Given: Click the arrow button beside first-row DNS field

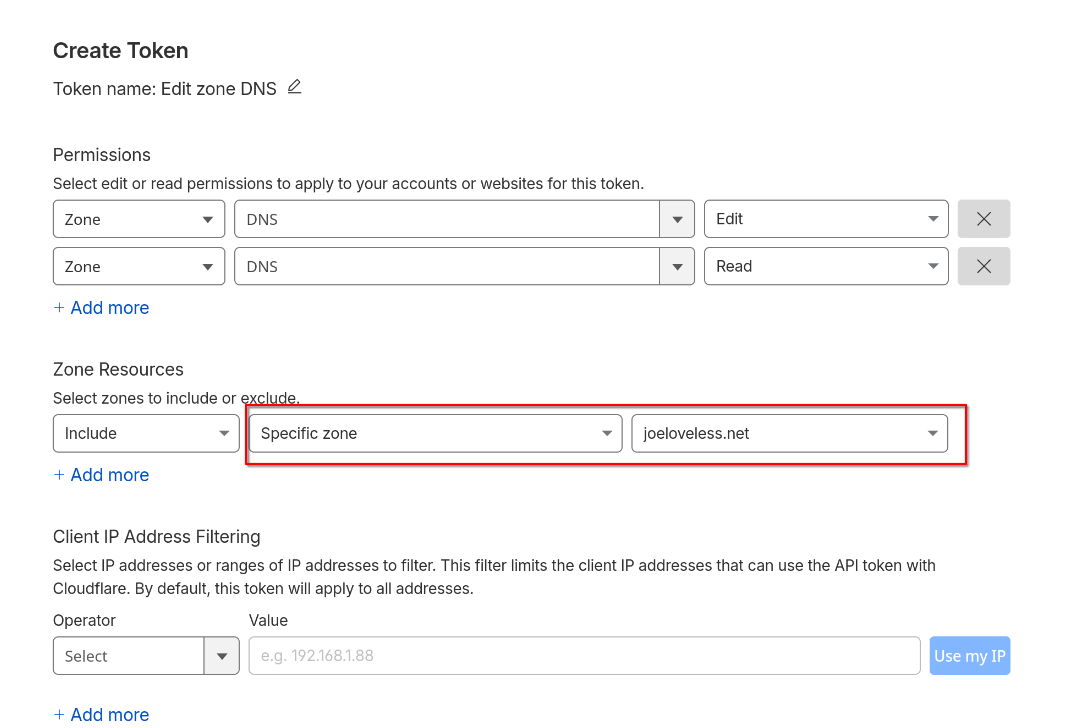Looking at the screenshot, I should (677, 219).
